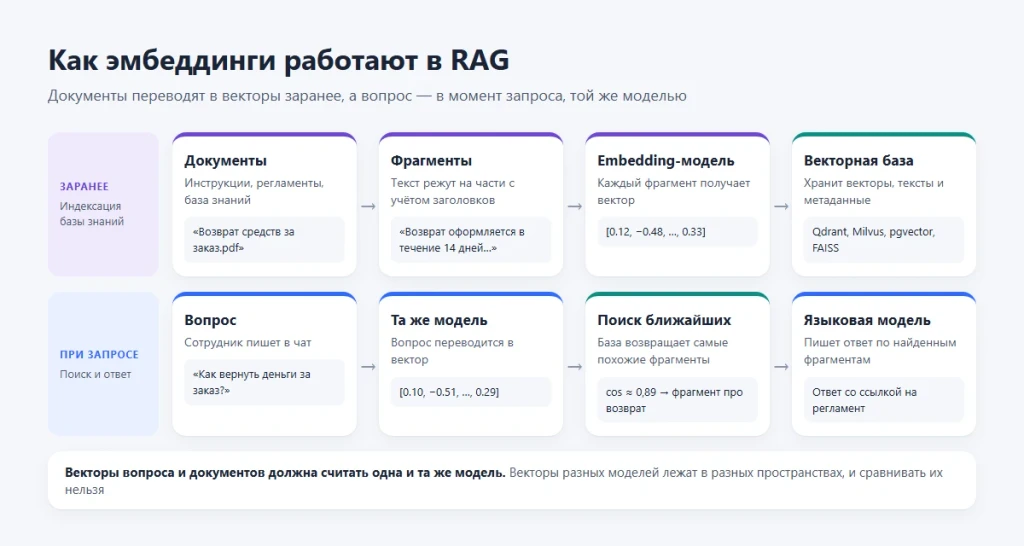The image size is (1024, 546).
Task: Click the subtitle starting 'Документы переводят в векторы'
Action: point(367,96)
